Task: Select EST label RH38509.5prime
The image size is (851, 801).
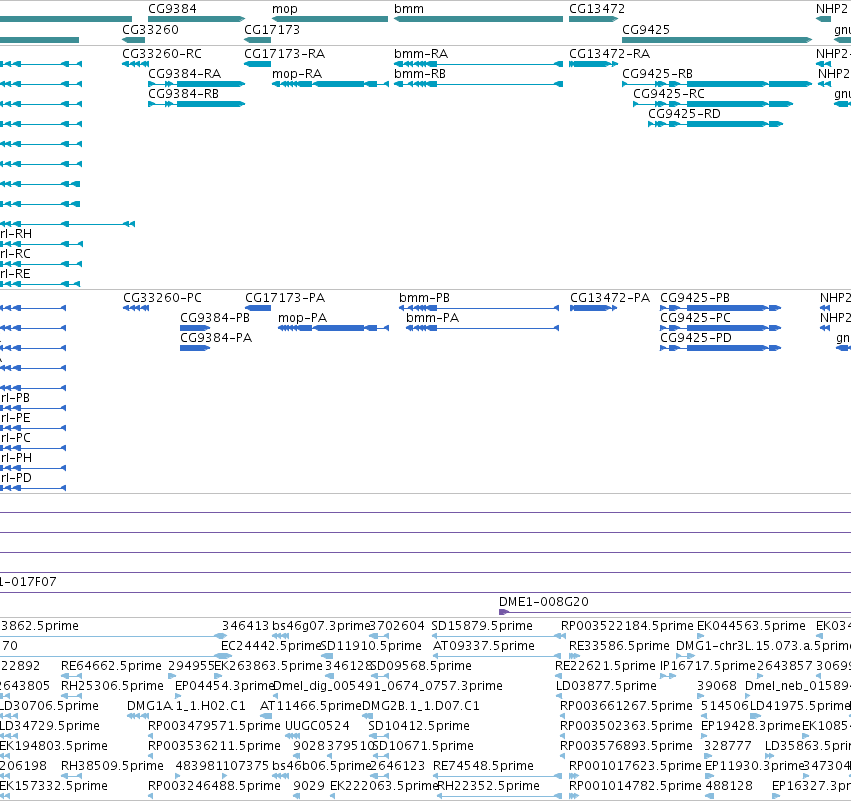Action: 112,766
